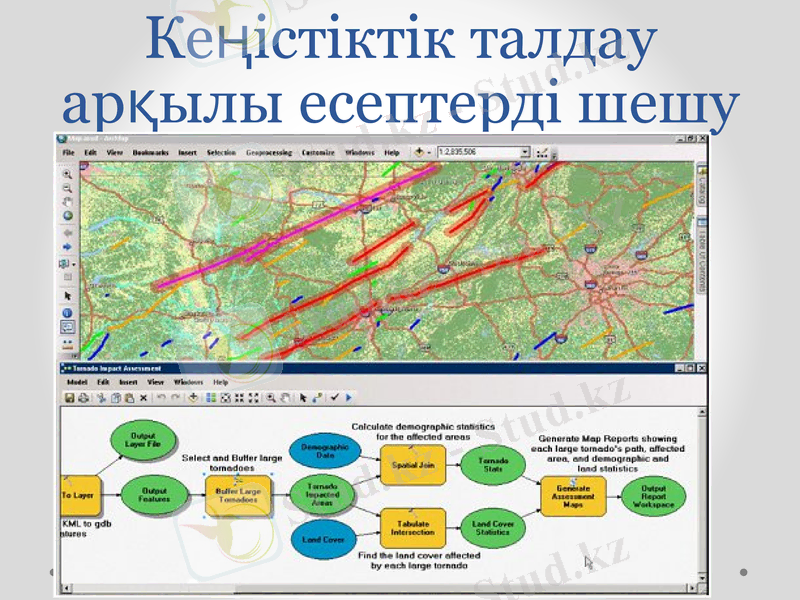The image size is (800, 600).
Task: Open the scale dropdown showing 1:2,835,506
Action: click(x=525, y=152)
